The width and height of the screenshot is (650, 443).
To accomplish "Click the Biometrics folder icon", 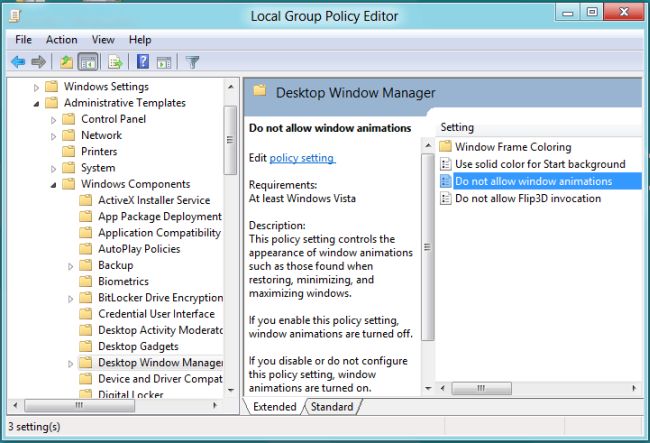I will click(x=85, y=281).
